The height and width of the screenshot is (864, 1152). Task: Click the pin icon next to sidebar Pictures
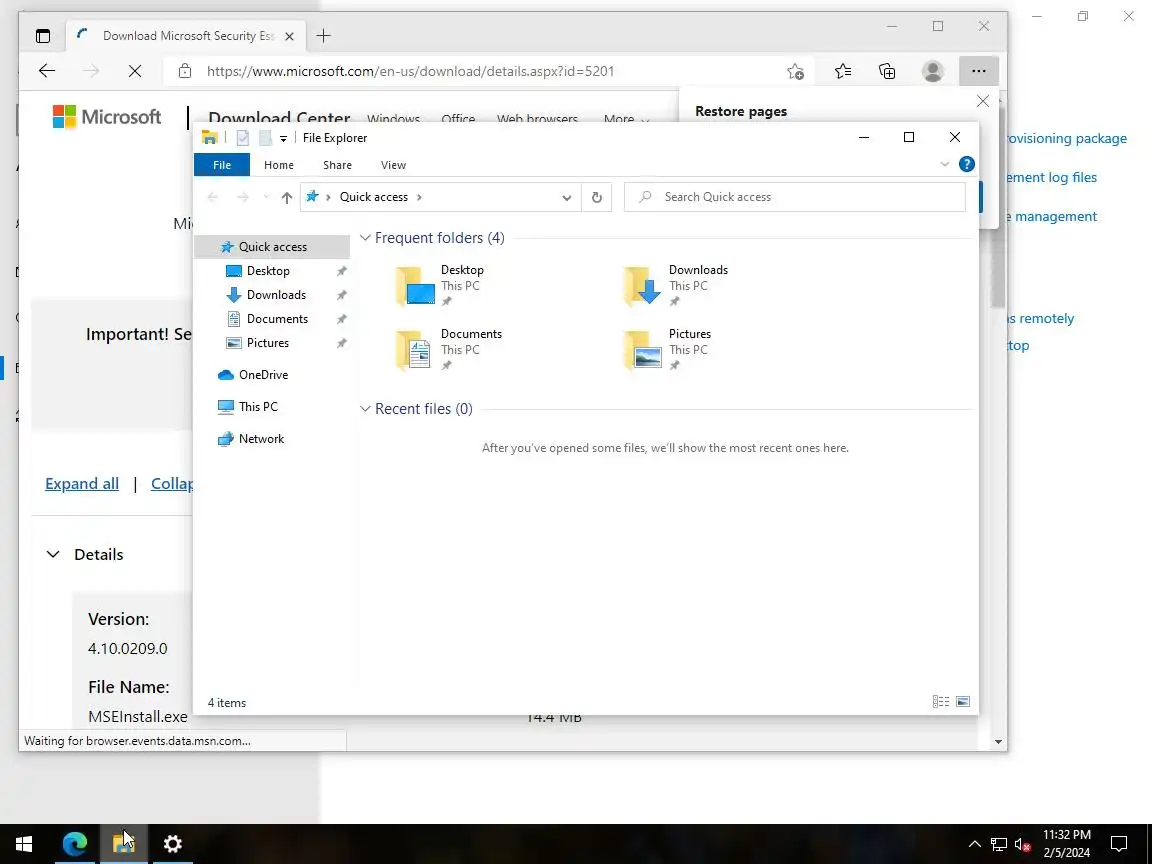(342, 343)
